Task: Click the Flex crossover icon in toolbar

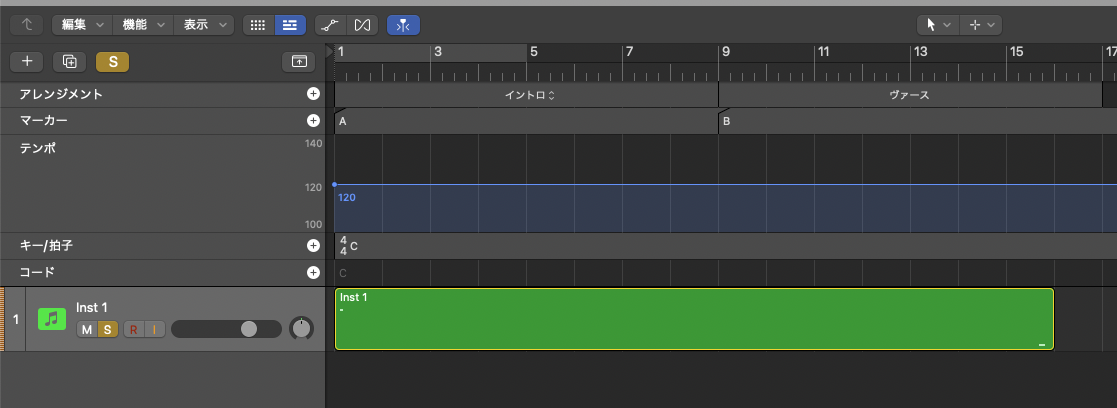Action: 363,24
